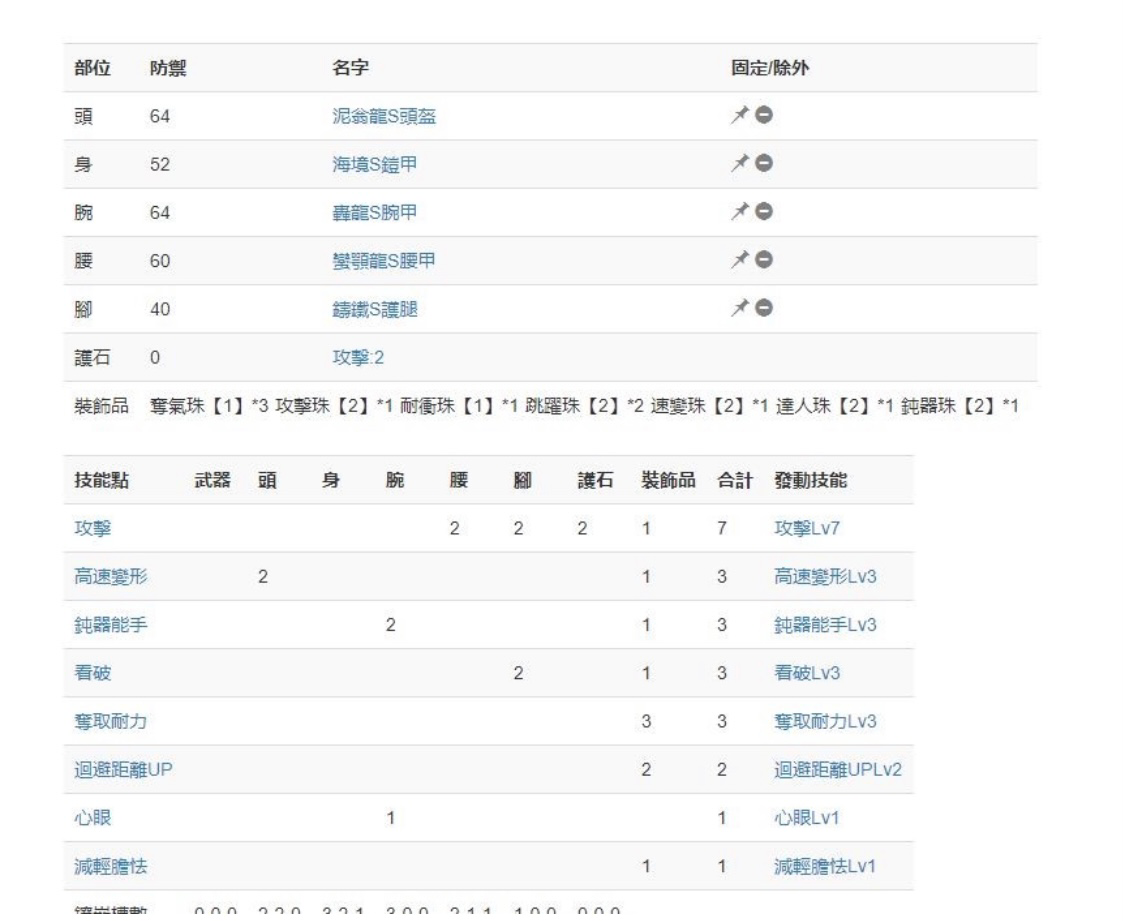The height and width of the screenshot is (921, 1125).
Task: Click the 減輕膽怯Lv1 activated skill link
Action: (x=825, y=866)
